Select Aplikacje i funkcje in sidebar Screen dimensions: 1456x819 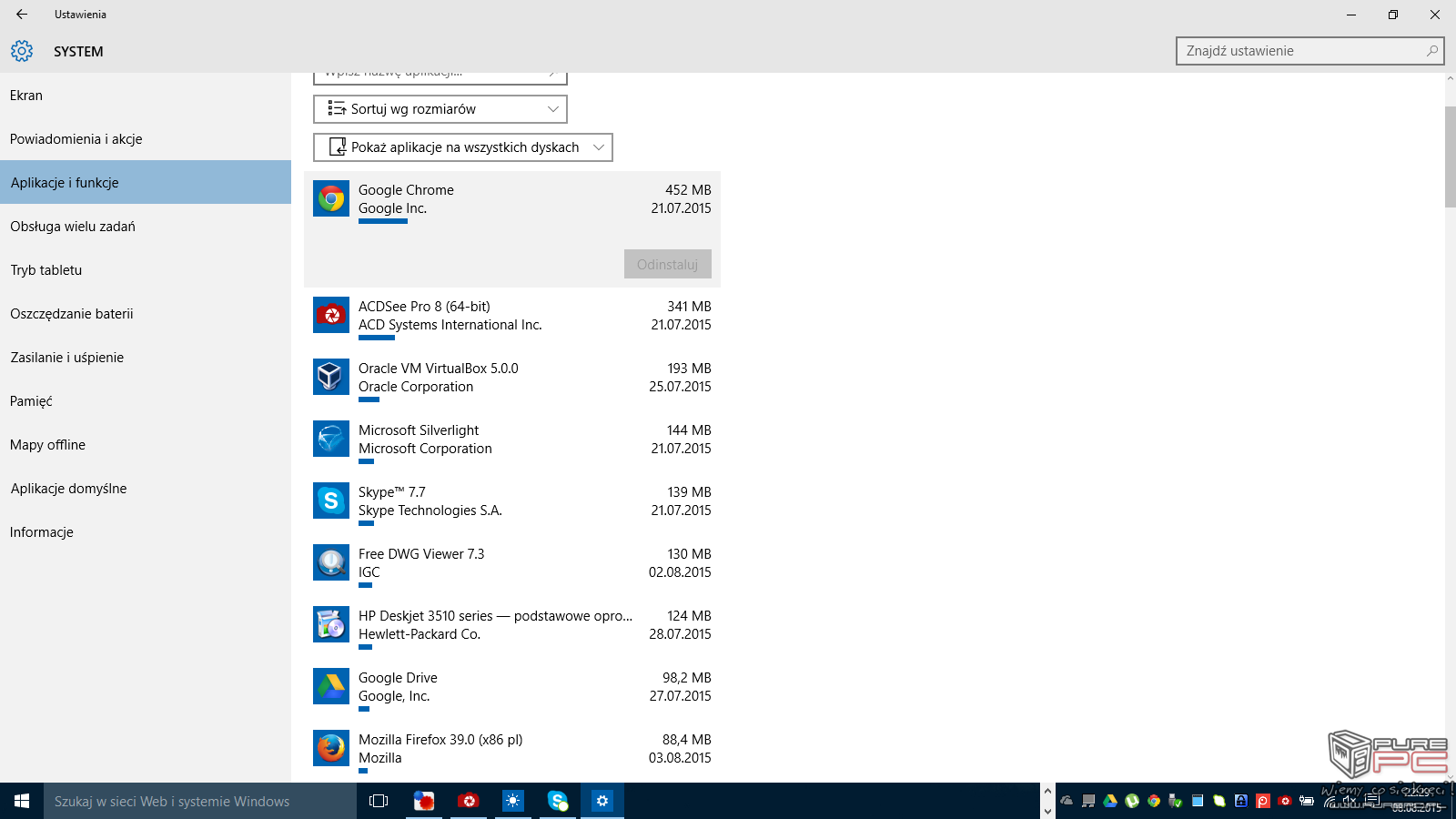tap(146, 182)
